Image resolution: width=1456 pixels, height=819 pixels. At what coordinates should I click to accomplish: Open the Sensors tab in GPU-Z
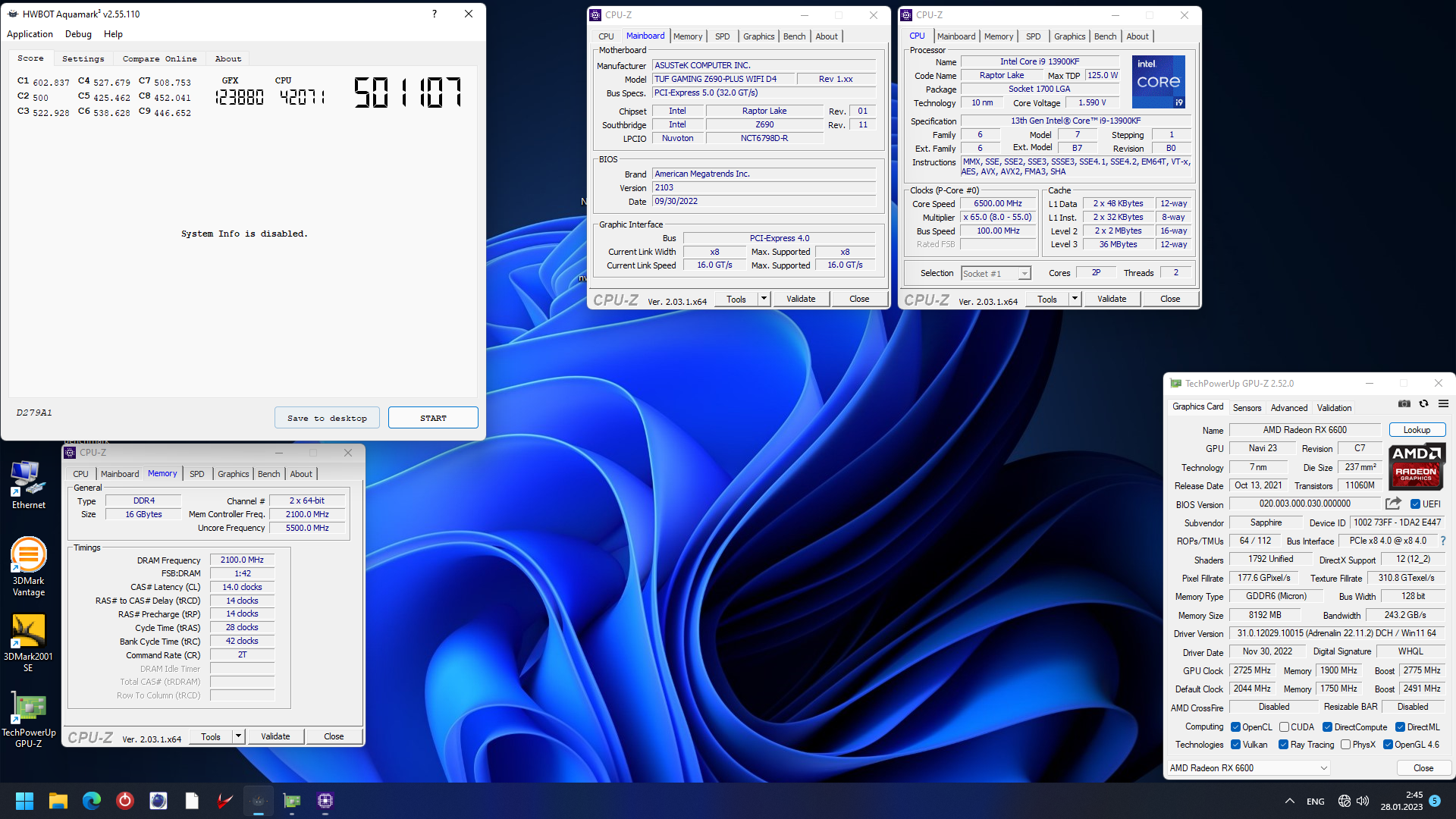1247,408
